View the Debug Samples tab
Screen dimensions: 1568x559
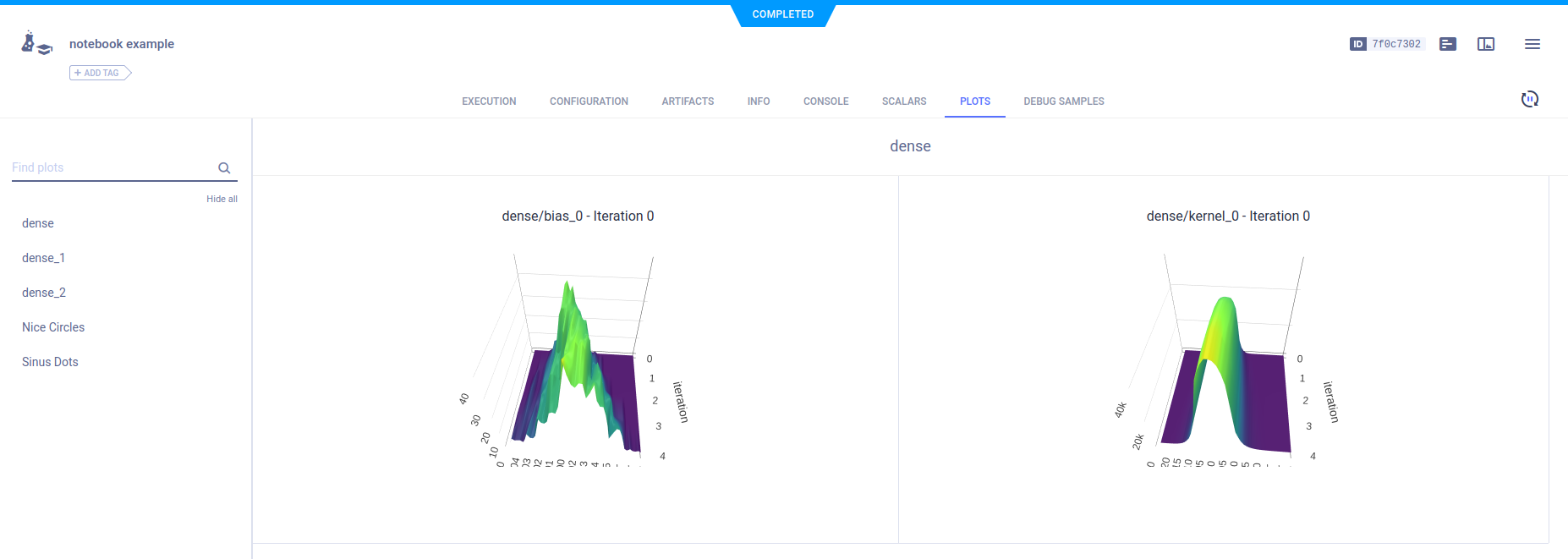[x=1063, y=101]
